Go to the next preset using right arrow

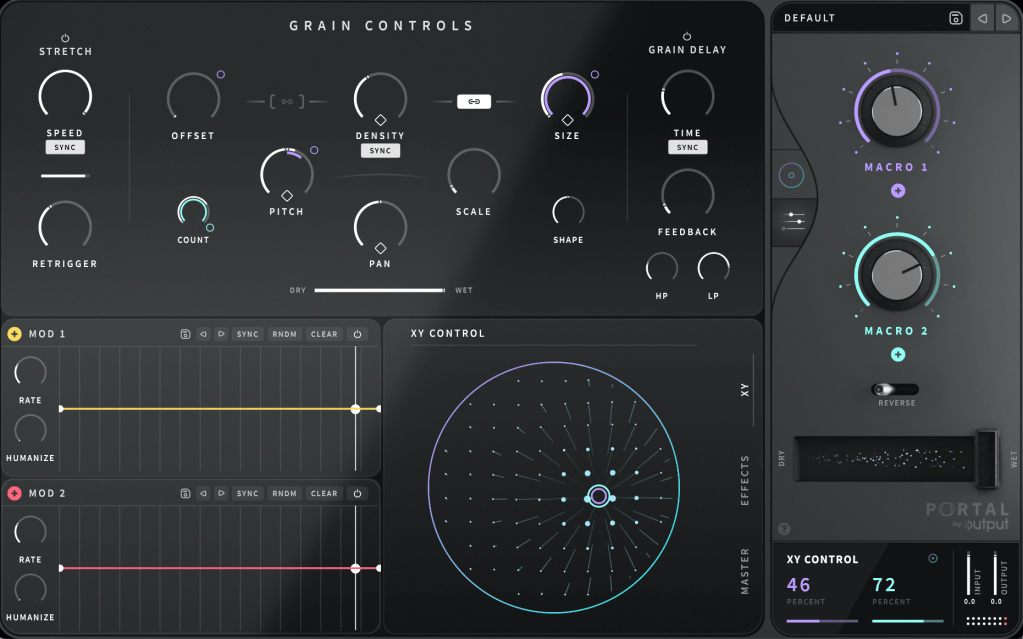1006,18
